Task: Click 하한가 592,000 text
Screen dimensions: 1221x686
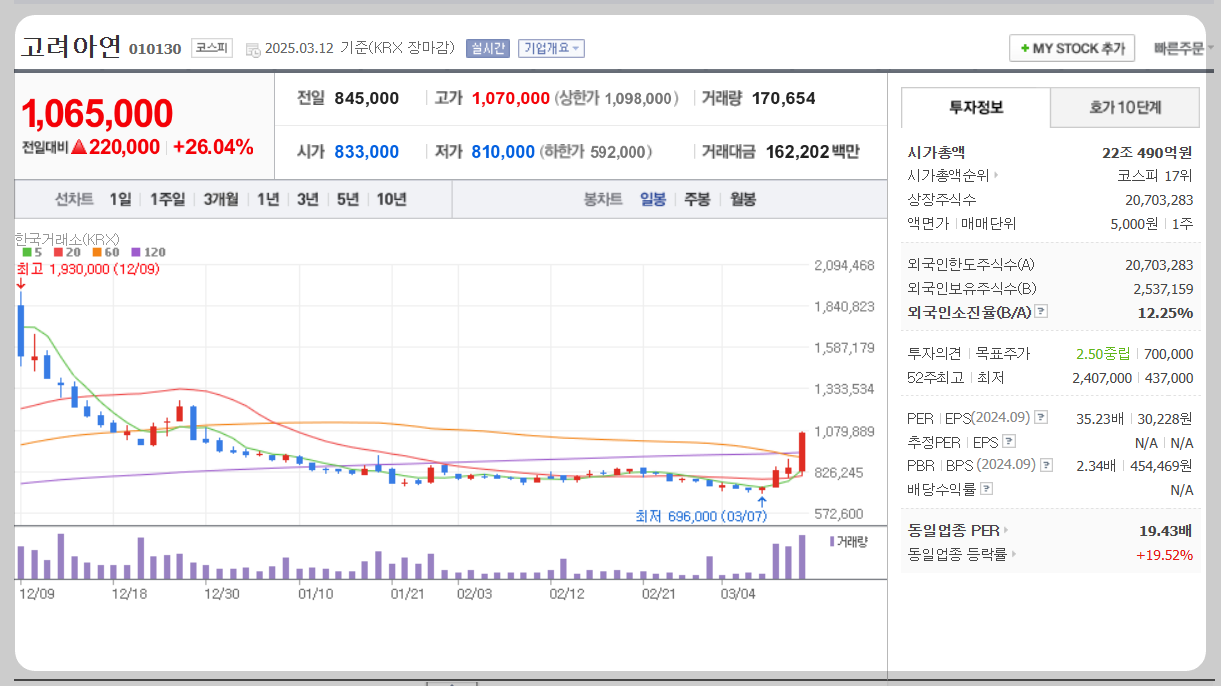Action: click(596, 152)
